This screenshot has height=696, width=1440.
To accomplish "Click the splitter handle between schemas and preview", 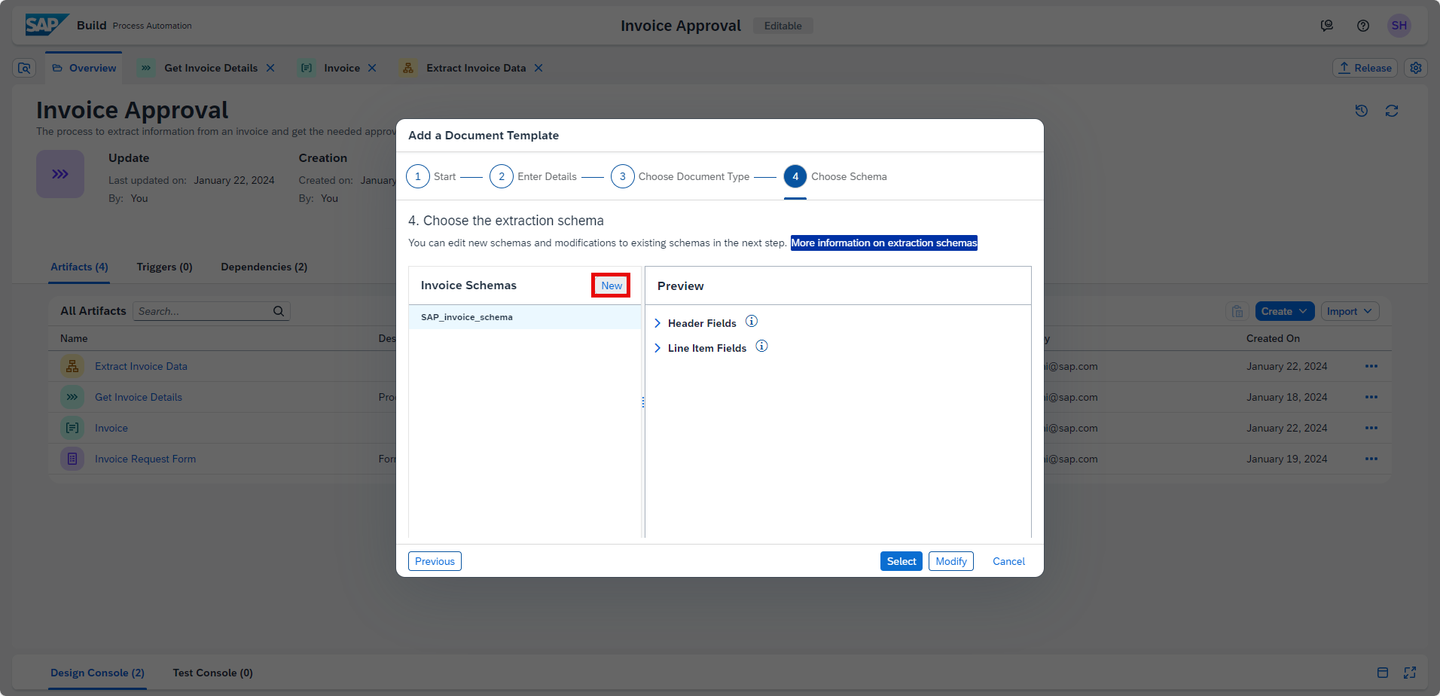I will (643, 402).
